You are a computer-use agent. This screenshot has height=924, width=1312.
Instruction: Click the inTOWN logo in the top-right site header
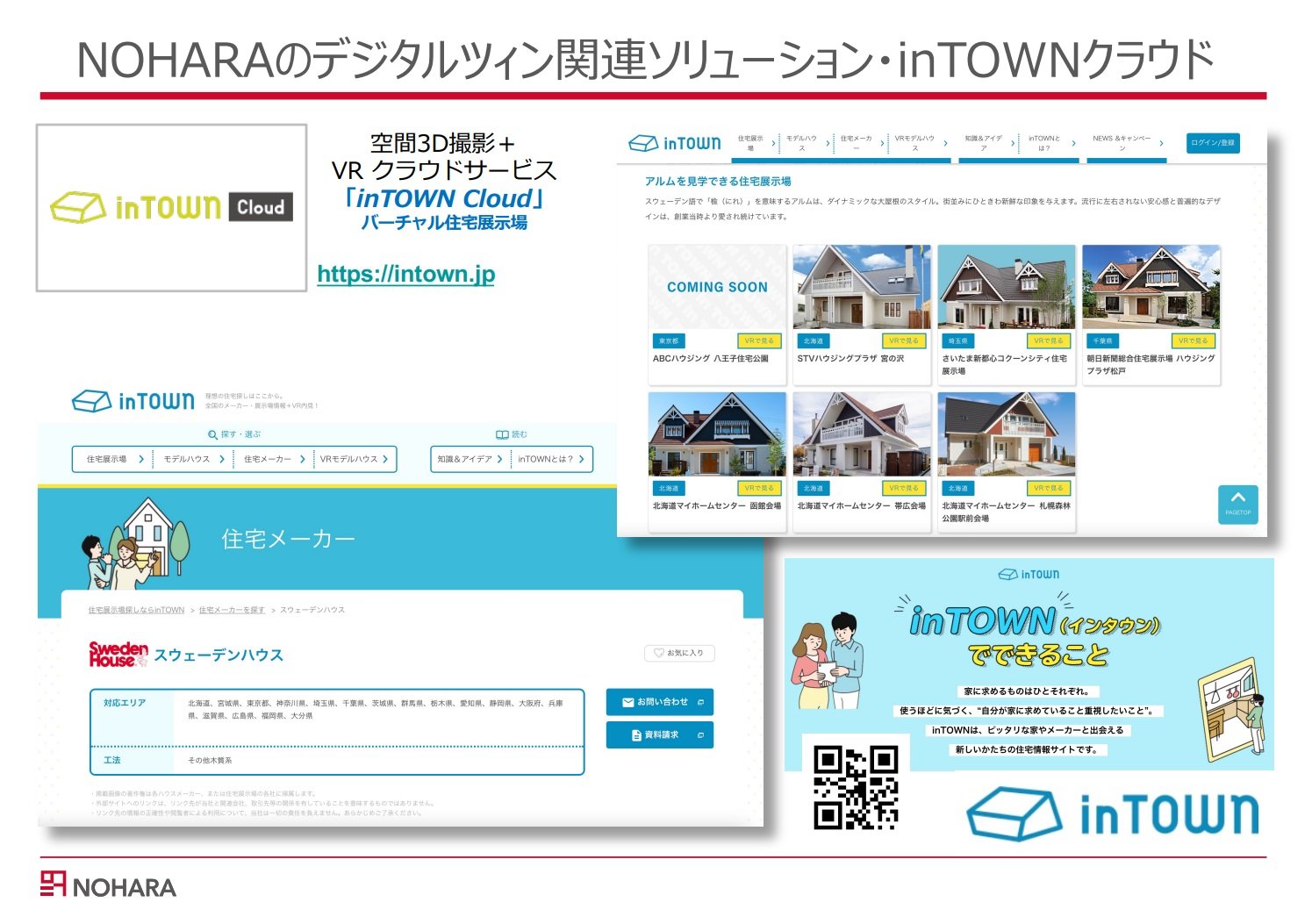(675, 143)
